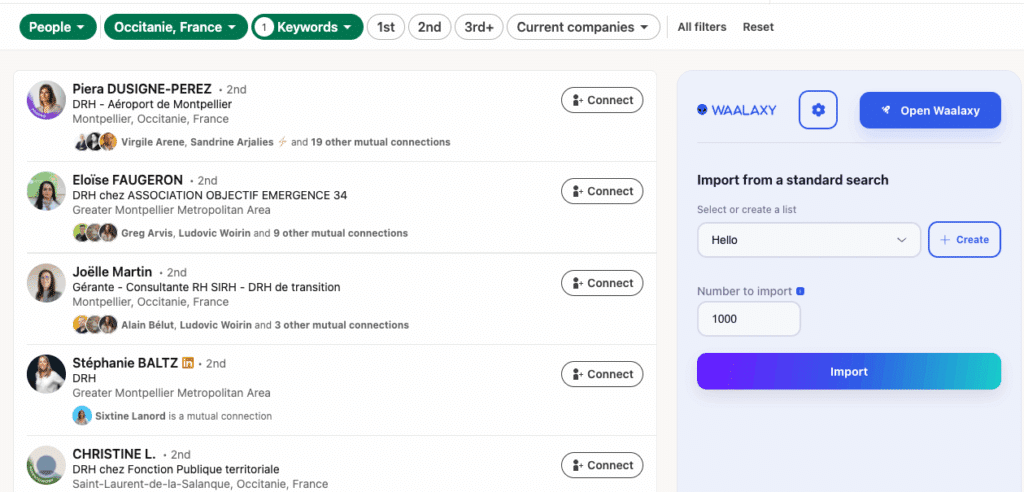
Task: Click the Waalaxy logo
Action: 736,110
